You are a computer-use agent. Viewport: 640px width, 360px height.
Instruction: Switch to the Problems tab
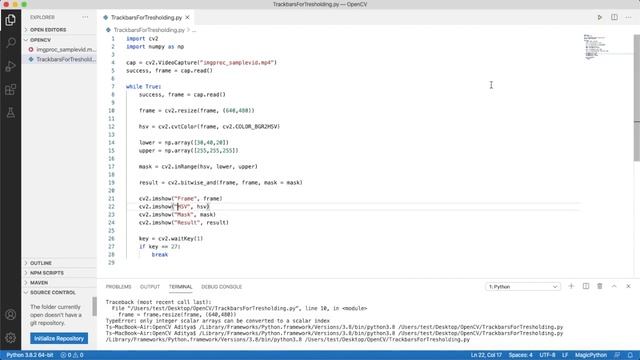click(118, 287)
